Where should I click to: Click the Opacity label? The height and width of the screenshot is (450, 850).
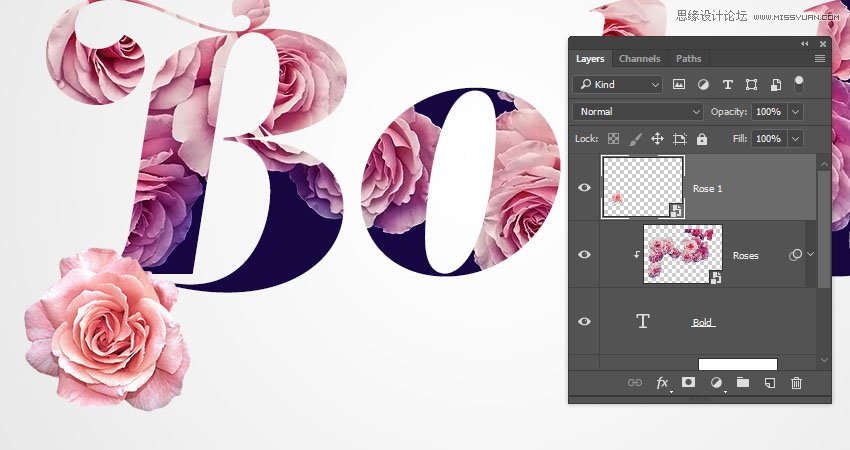coord(729,112)
